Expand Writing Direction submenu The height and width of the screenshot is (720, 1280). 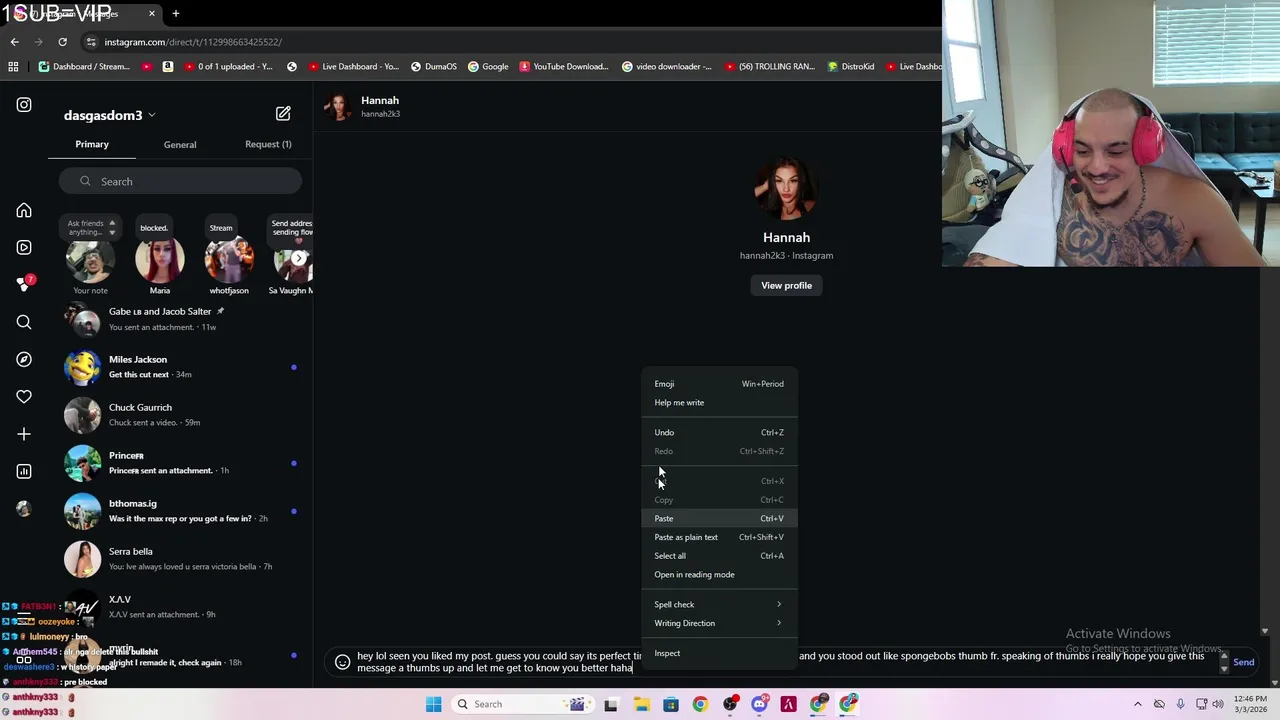click(x=719, y=623)
